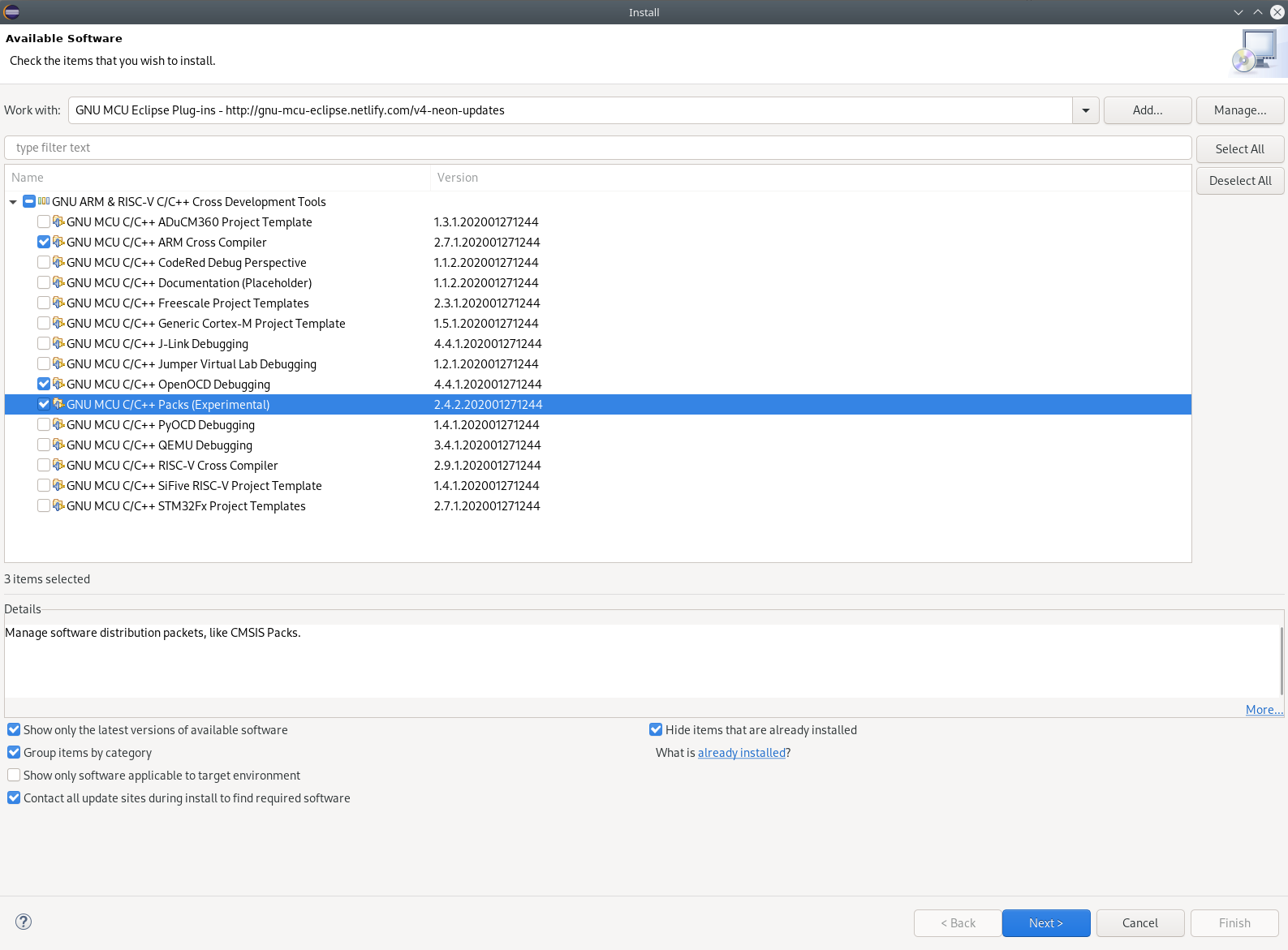Uncheck the ARM Cross Compiler checkbox
The width and height of the screenshot is (1288, 950).
pos(44,242)
